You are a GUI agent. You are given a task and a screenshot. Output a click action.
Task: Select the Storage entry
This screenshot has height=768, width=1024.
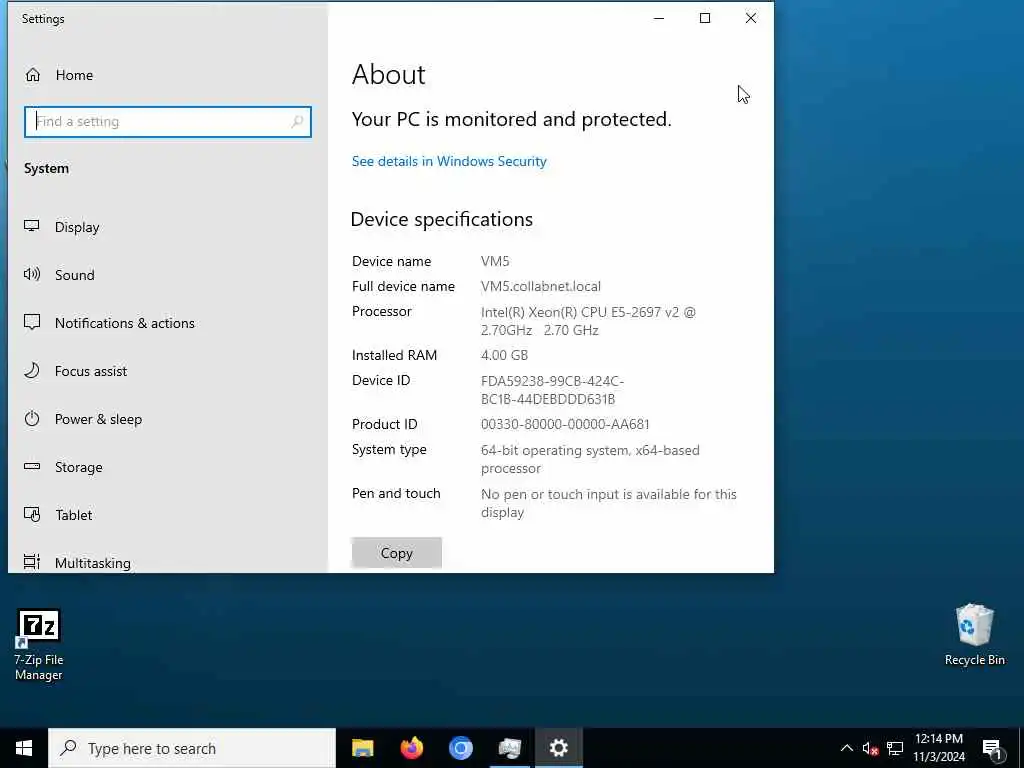coord(78,466)
